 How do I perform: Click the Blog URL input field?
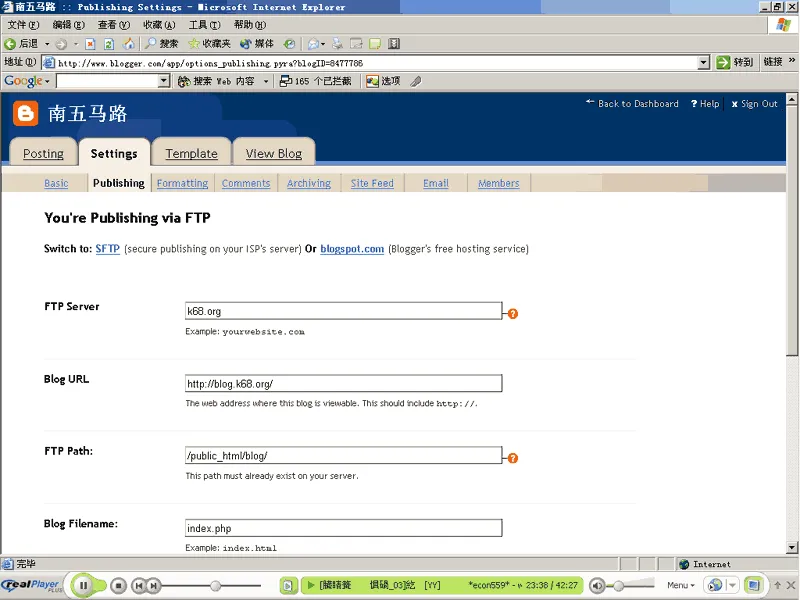click(343, 384)
